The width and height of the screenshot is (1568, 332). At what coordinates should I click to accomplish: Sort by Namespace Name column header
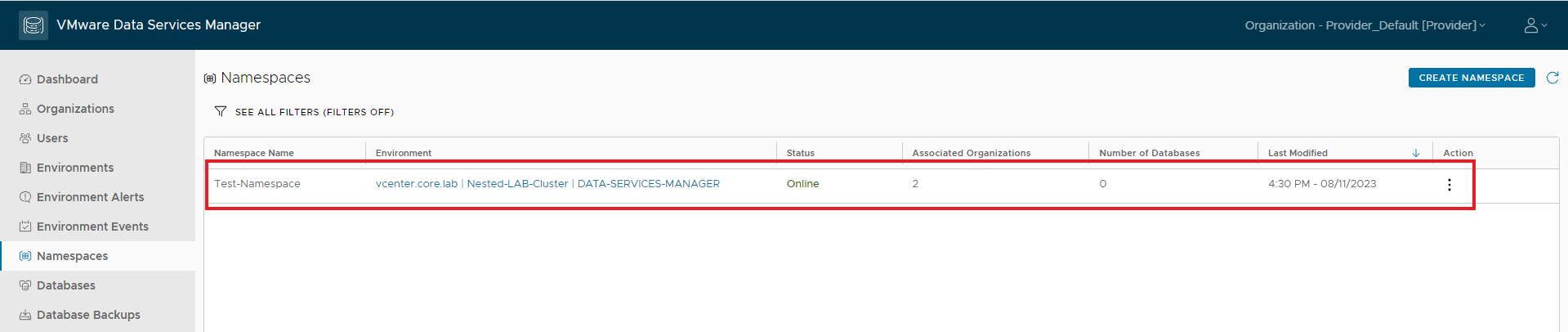(x=254, y=153)
